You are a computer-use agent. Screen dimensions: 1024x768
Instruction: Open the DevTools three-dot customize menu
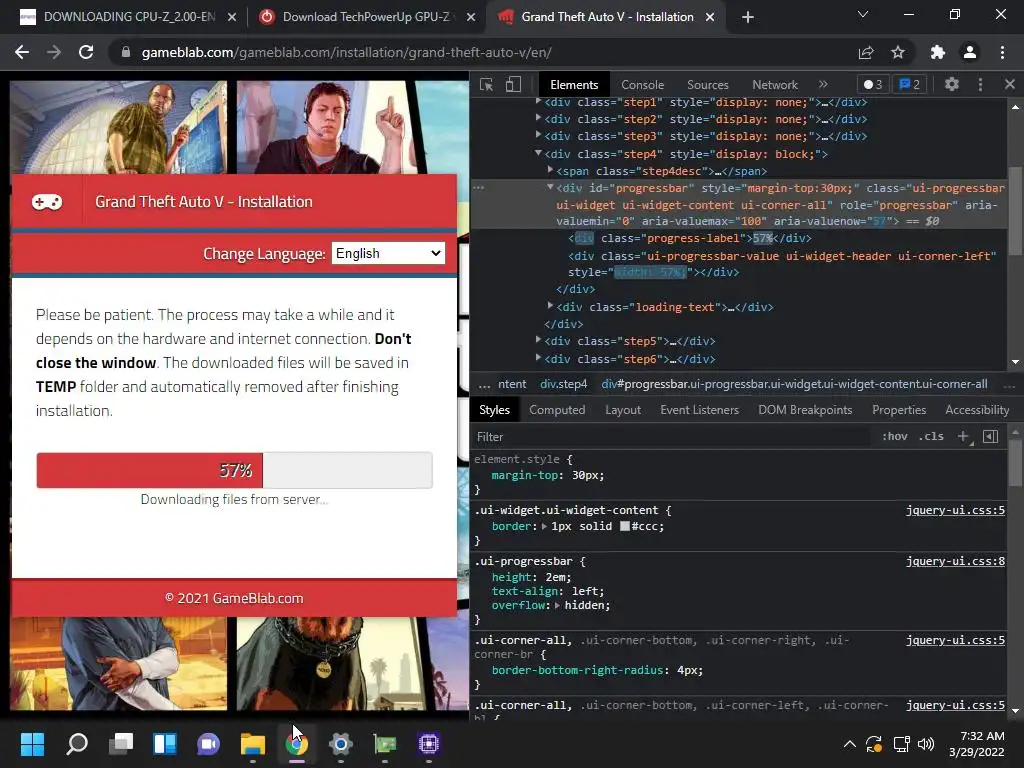(x=980, y=84)
